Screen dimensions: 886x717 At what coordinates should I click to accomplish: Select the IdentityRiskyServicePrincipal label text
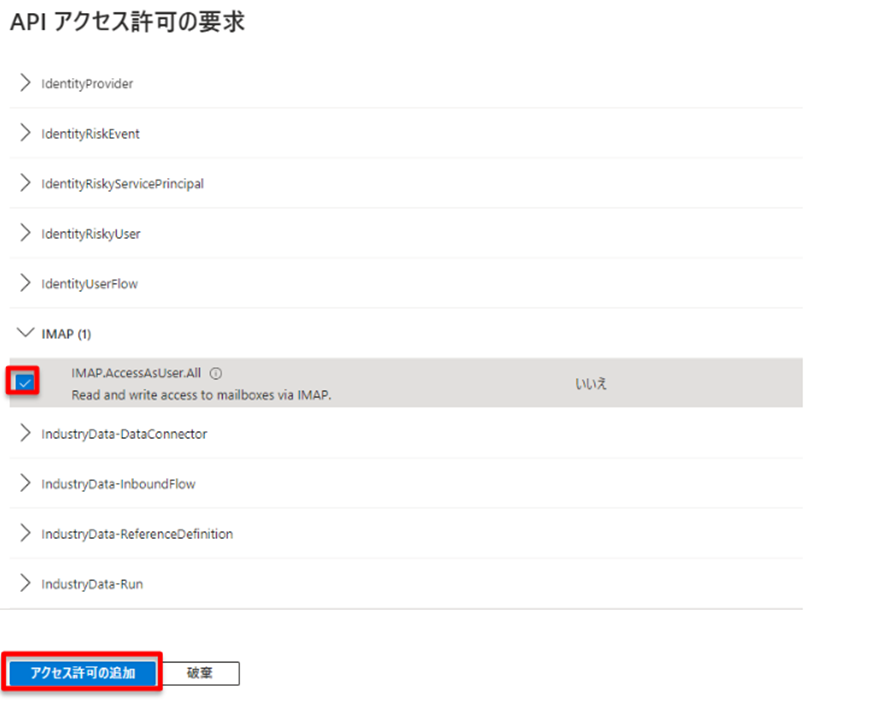(123, 184)
